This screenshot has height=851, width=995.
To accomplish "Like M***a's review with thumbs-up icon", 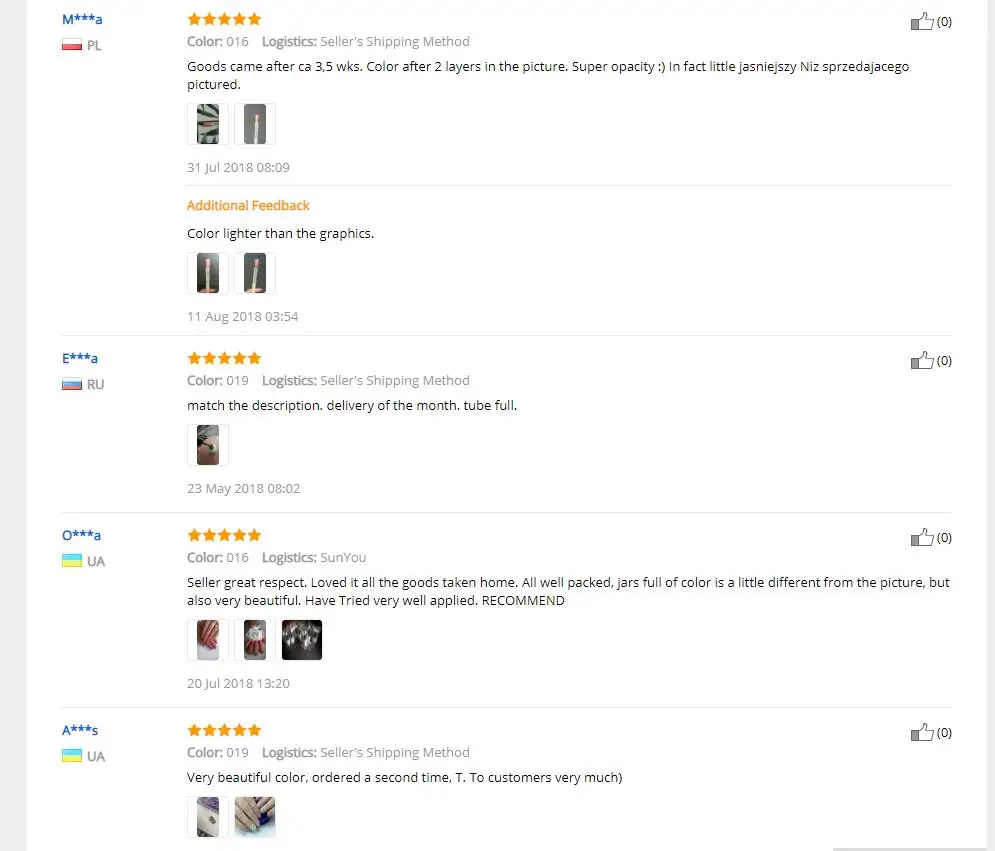I will tap(922, 22).
